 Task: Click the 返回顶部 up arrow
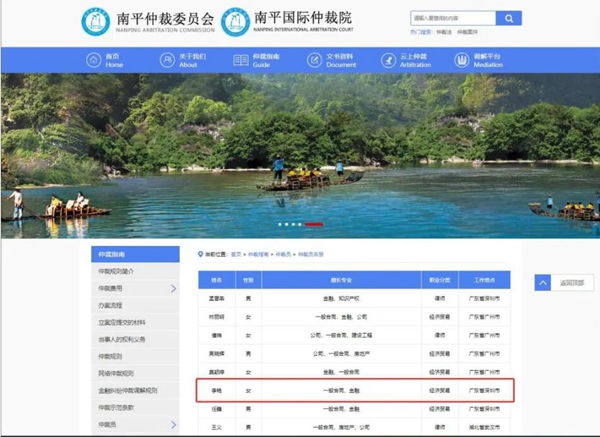point(544,283)
